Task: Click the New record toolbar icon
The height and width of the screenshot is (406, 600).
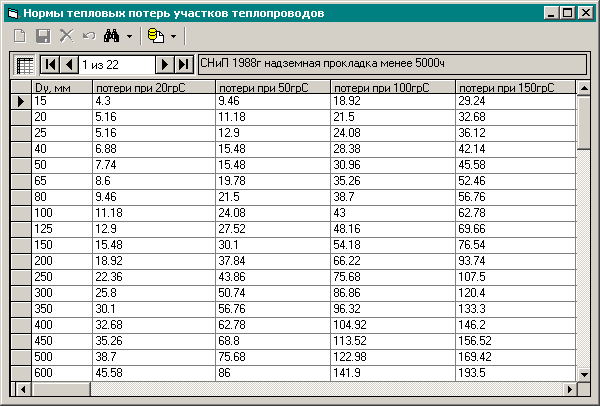Action: [19, 36]
